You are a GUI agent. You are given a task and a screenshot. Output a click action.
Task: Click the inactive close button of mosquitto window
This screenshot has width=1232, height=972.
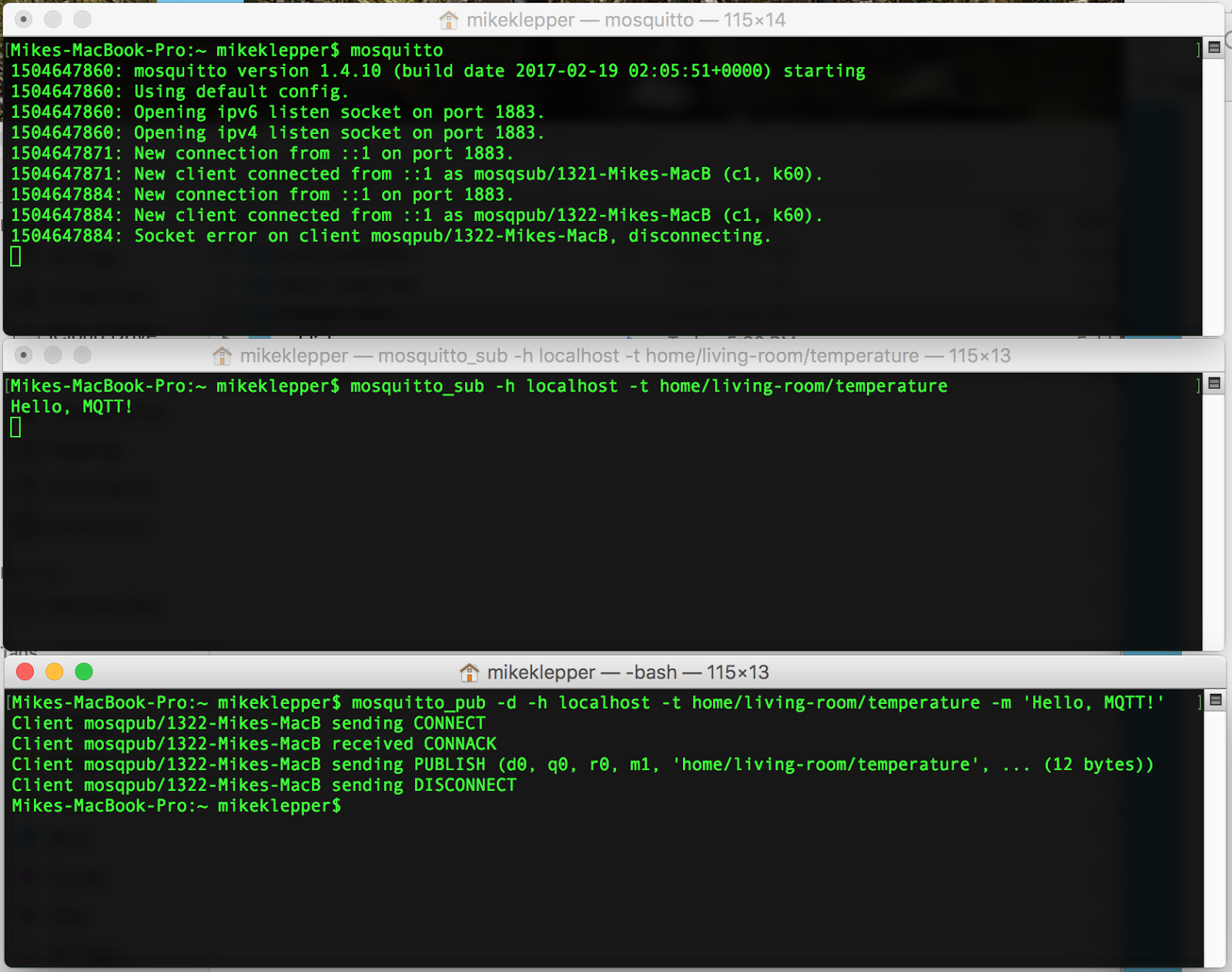point(24,19)
